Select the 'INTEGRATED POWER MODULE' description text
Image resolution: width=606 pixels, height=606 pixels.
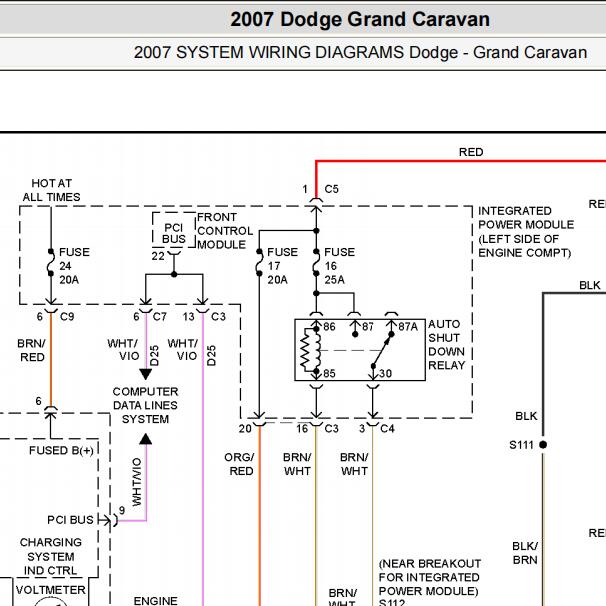tap(526, 232)
